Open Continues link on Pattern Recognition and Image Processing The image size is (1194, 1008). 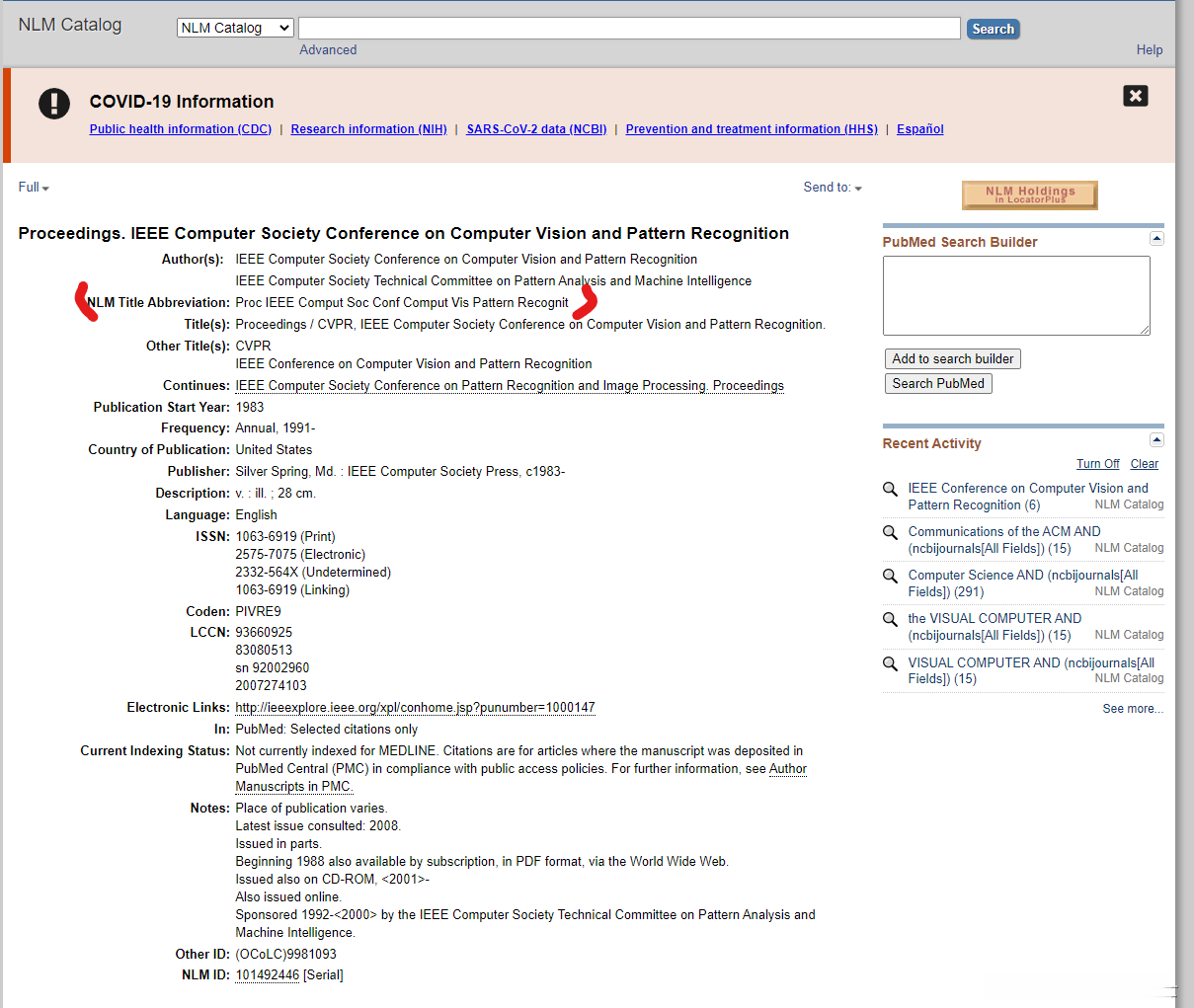(x=510, y=386)
